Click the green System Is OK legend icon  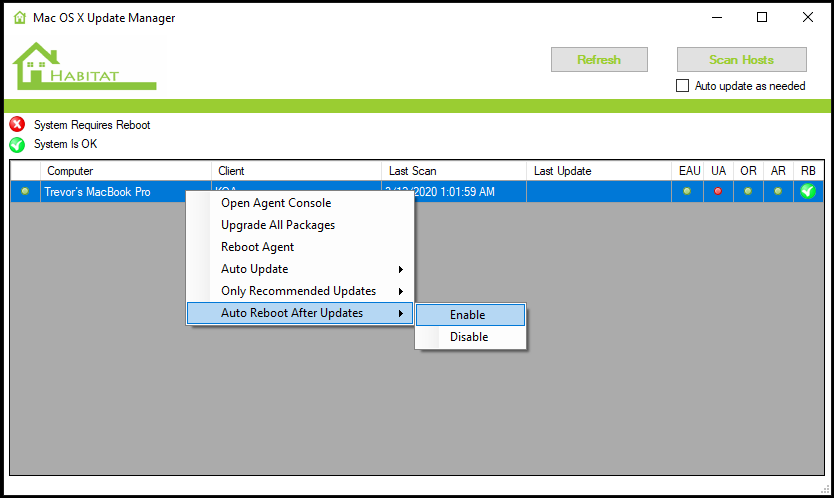click(17, 144)
